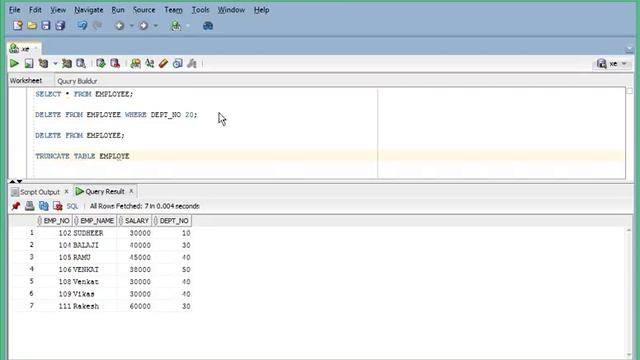Open the Window menu
640x360 pixels.
tap(231, 10)
